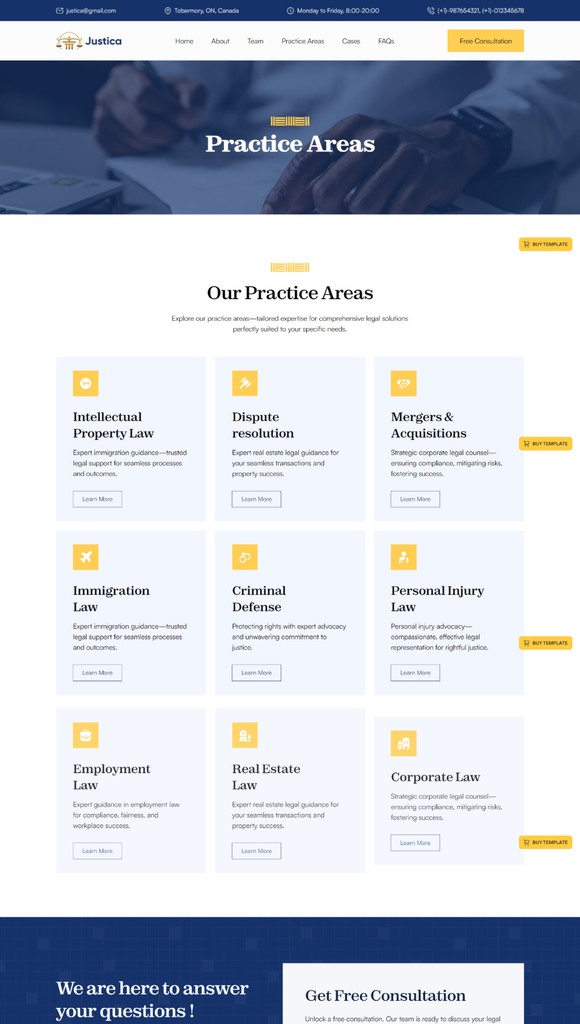Click the chart icon on Corporate Law card

click(x=403, y=743)
